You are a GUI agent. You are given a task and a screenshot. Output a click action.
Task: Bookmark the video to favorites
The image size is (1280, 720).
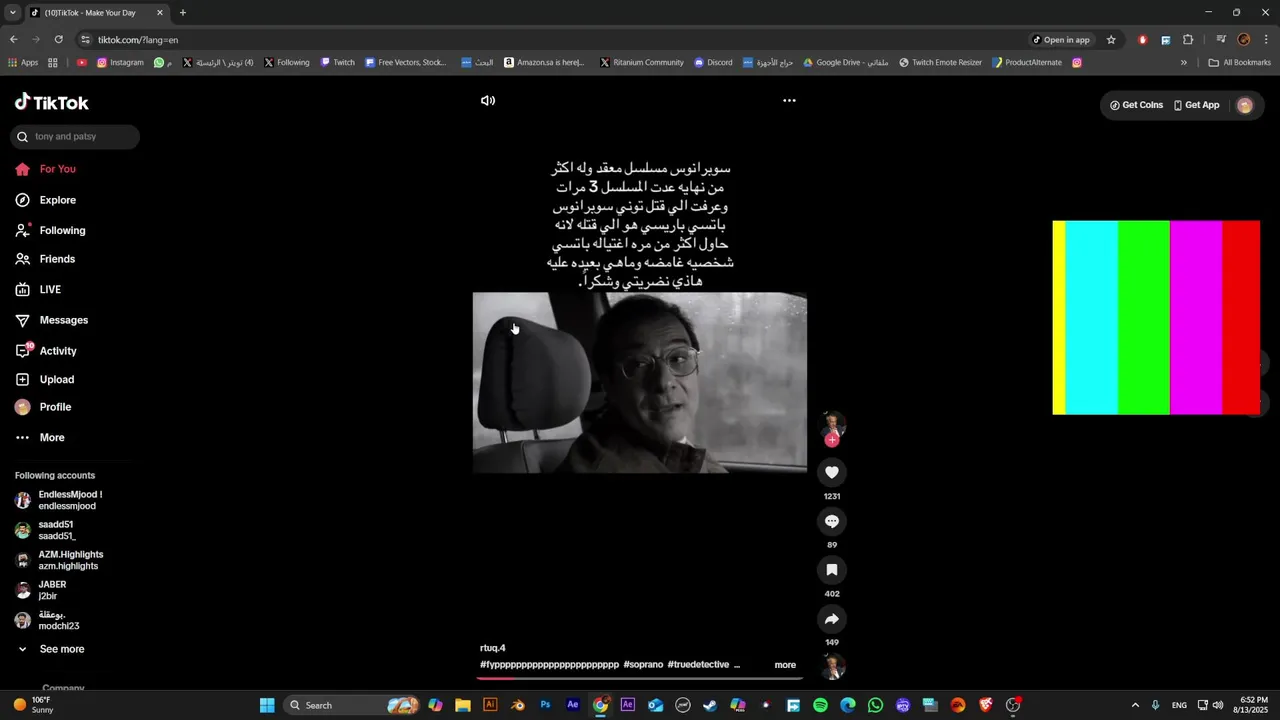tap(831, 570)
